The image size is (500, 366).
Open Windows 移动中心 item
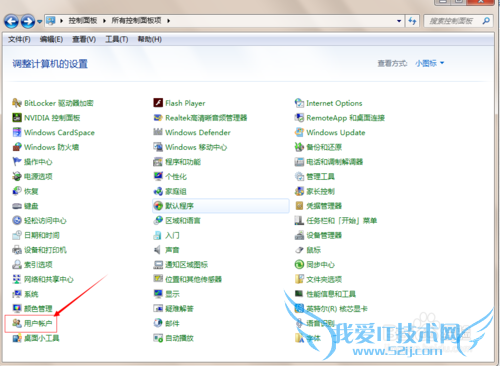[x=190, y=147]
